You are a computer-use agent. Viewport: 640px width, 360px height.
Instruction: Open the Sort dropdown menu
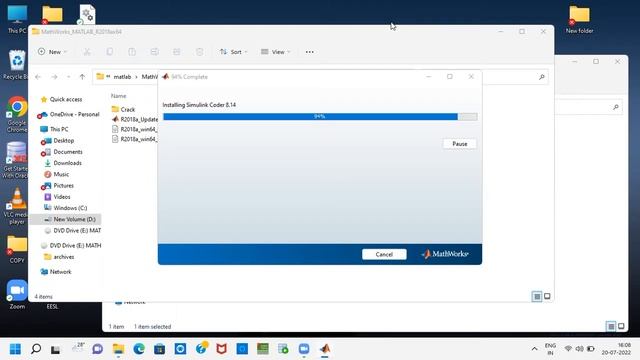233,52
